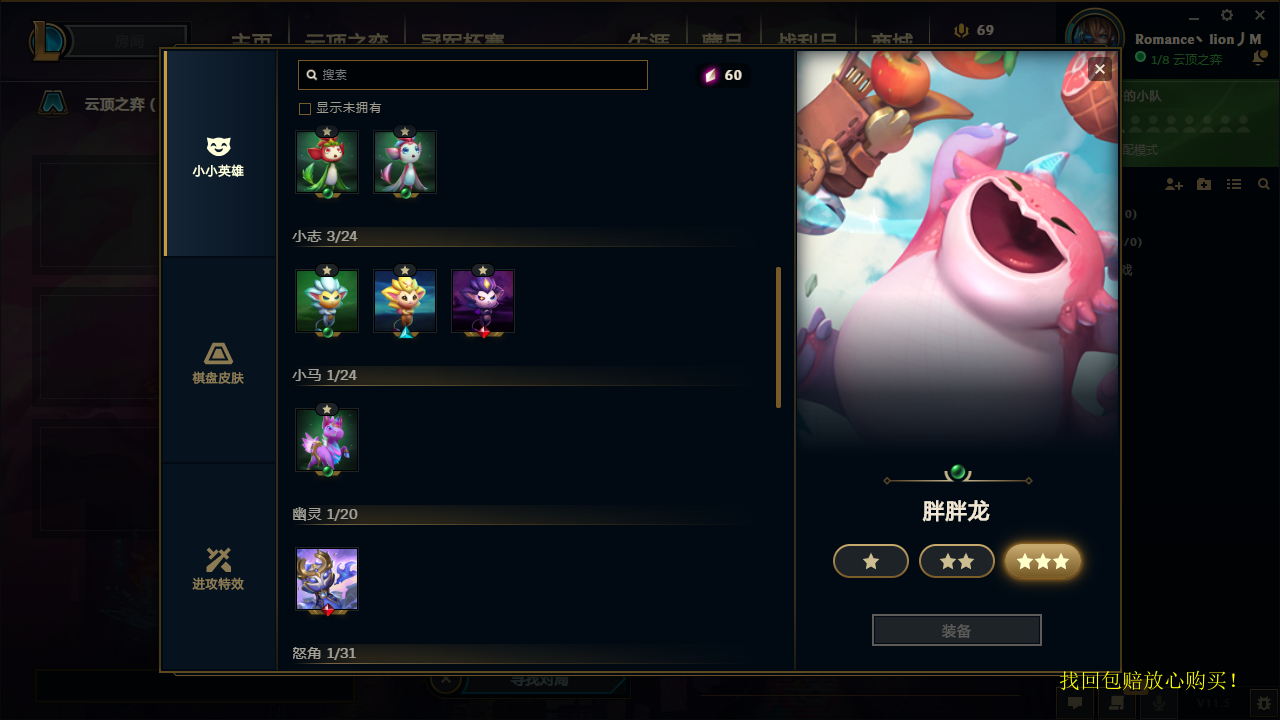The image size is (1280, 720).
Task: Select the three-star tier button
Action: (x=1043, y=561)
